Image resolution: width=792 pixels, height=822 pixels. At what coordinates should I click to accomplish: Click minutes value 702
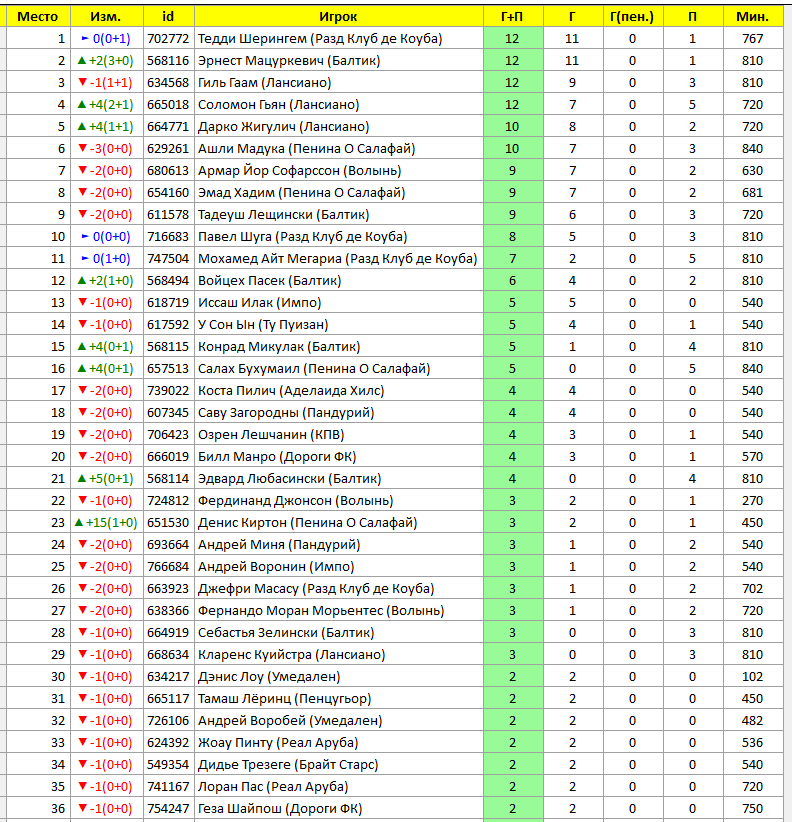753,589
